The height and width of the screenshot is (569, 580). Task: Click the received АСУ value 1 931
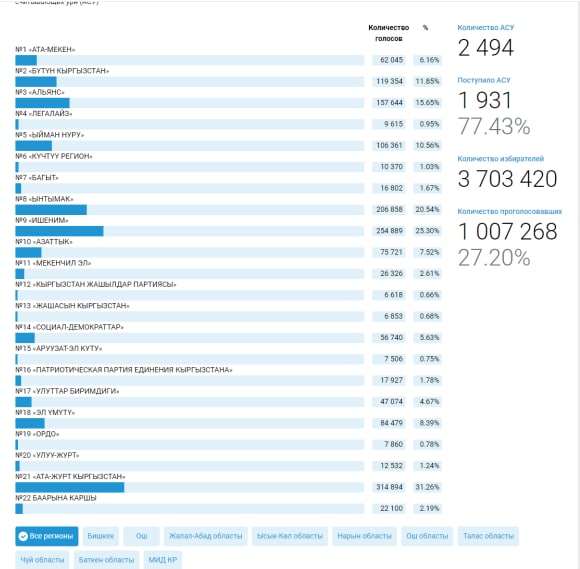tap(485, 101)
